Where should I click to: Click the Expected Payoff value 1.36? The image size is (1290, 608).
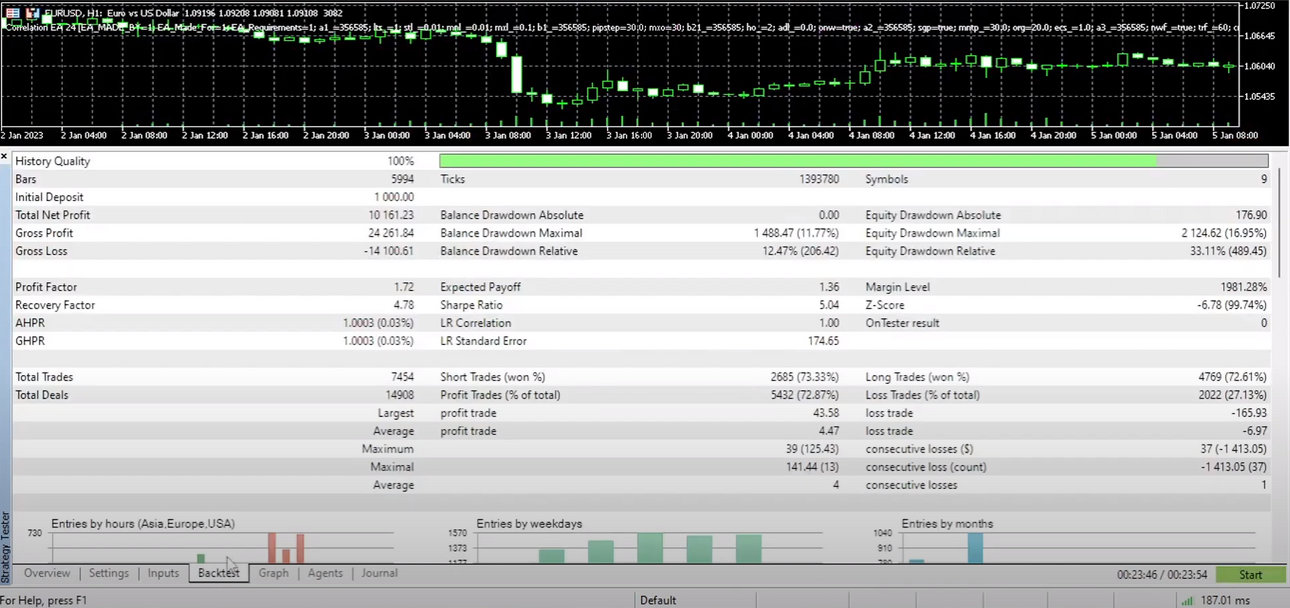[x=828, y=287]
